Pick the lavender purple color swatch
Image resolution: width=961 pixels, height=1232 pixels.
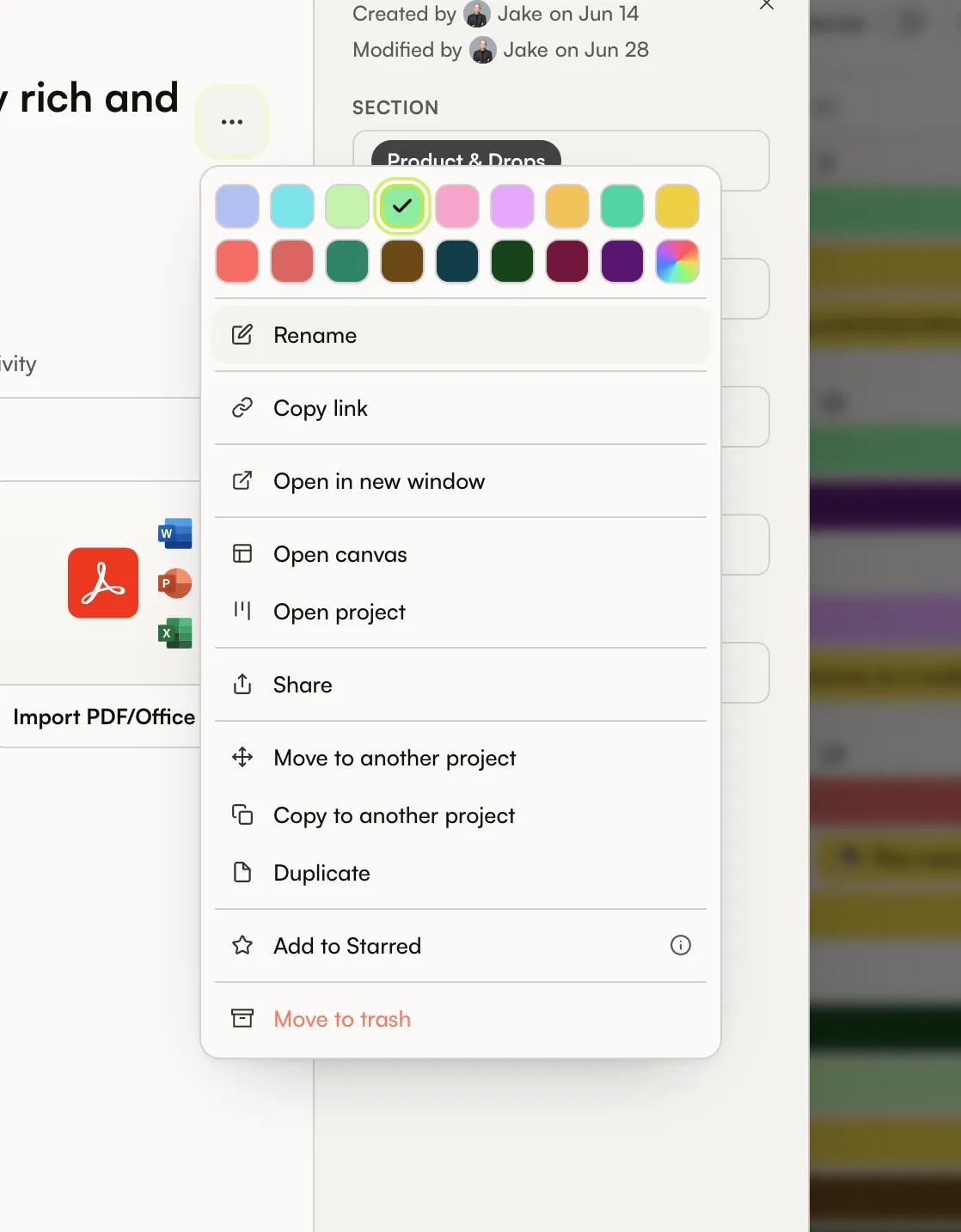pos(512,206)
